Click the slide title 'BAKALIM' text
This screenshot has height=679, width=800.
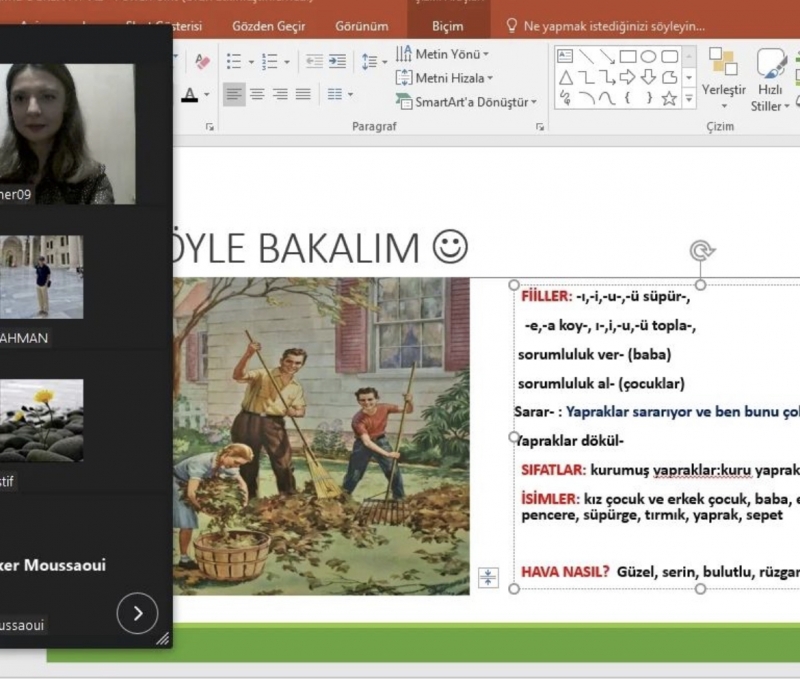tap(339, 248)
